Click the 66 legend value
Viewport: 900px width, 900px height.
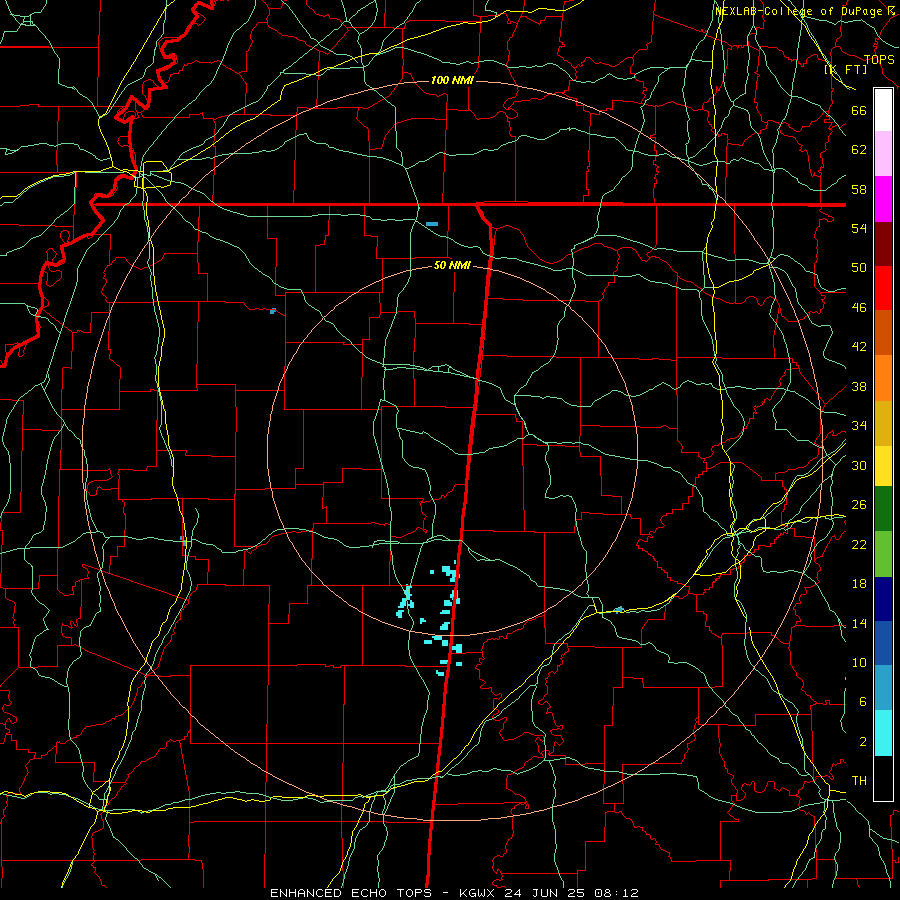(859, 110)
